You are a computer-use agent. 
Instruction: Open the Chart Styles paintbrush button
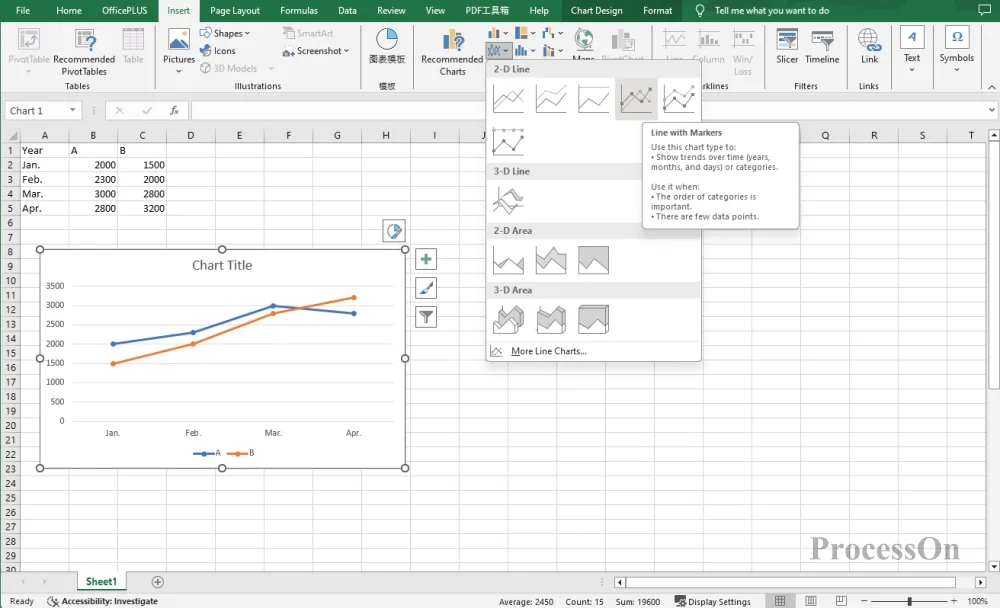(x=426, y=288)
